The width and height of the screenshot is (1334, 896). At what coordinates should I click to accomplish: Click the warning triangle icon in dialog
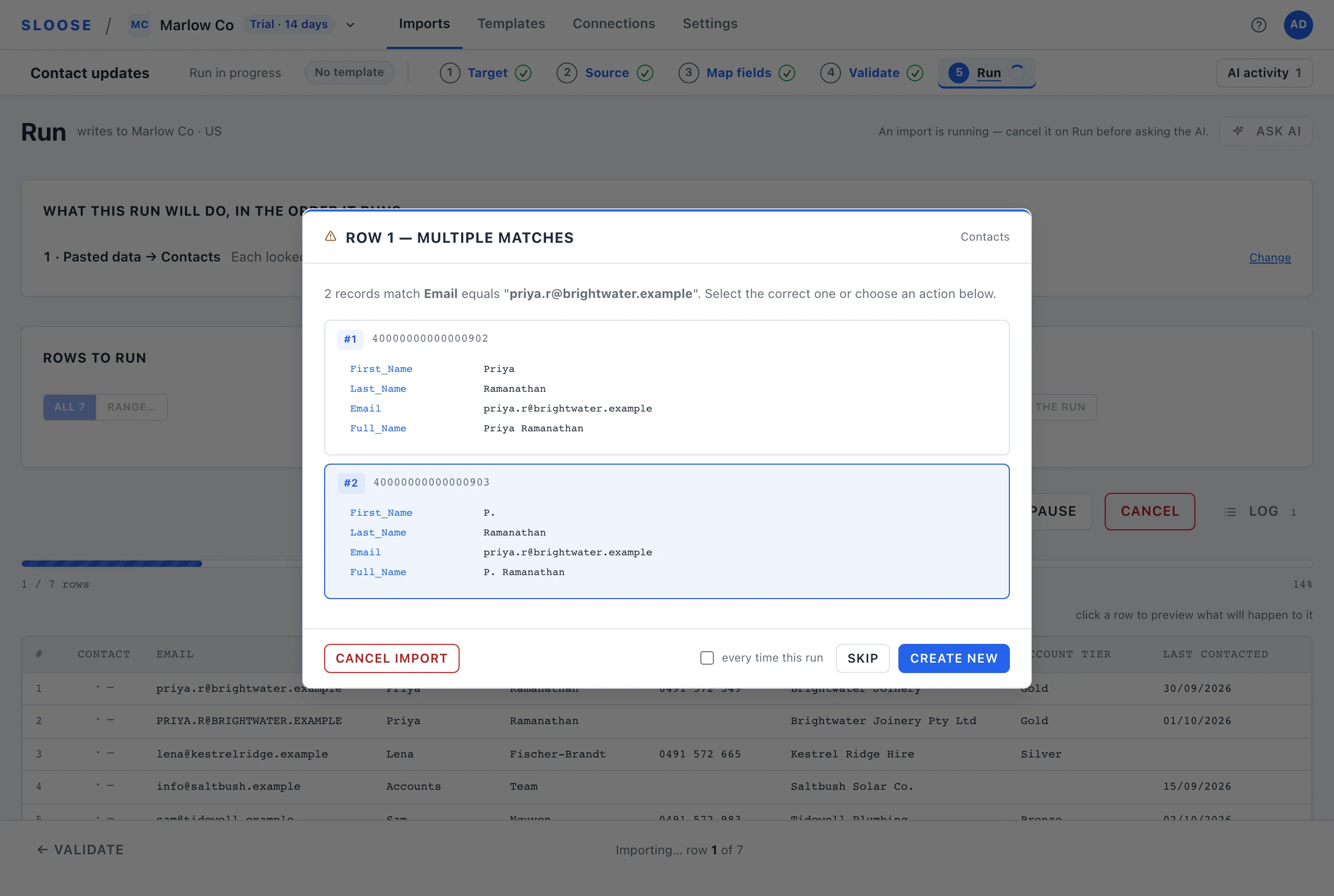[x=330, y=237]
